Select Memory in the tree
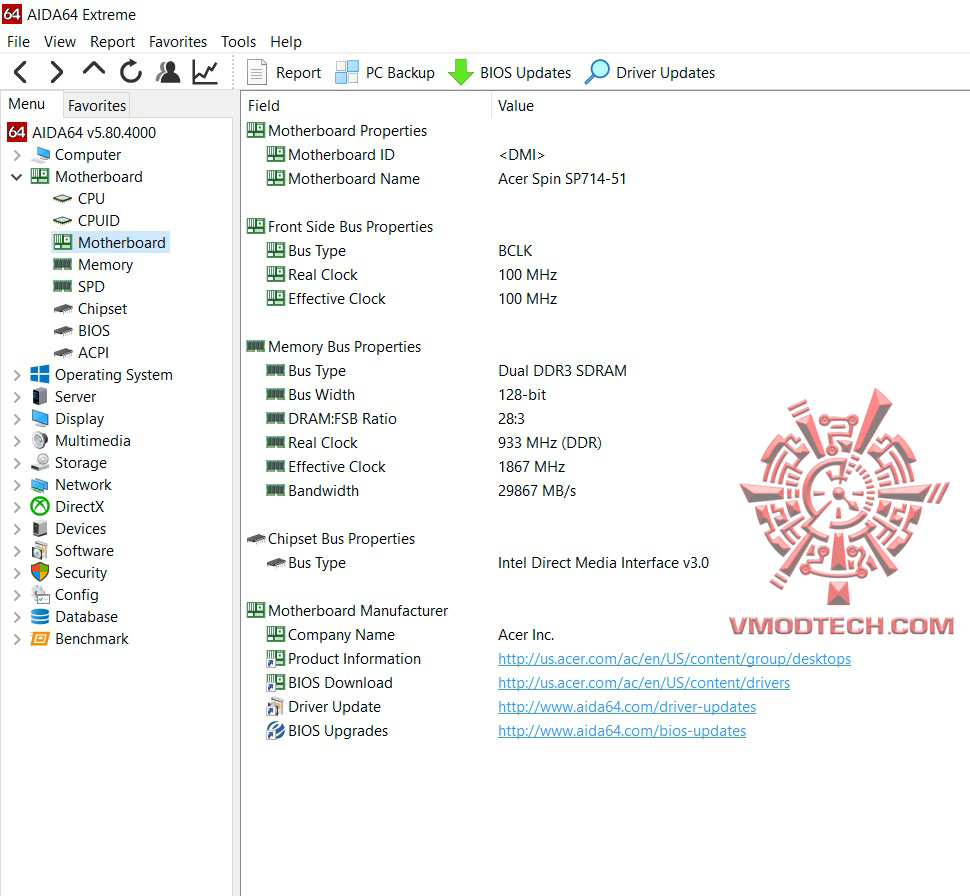This screenshot has height=896, width=970. tap(105, 265)
